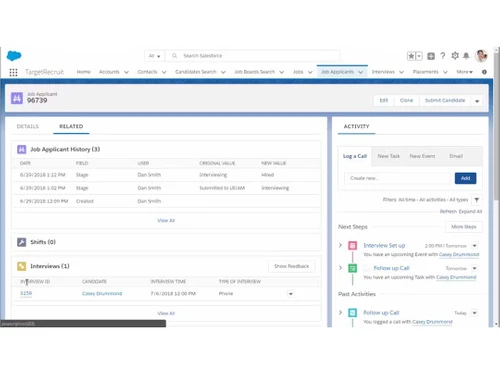
Task: Click the Add button
Action: 465,178
